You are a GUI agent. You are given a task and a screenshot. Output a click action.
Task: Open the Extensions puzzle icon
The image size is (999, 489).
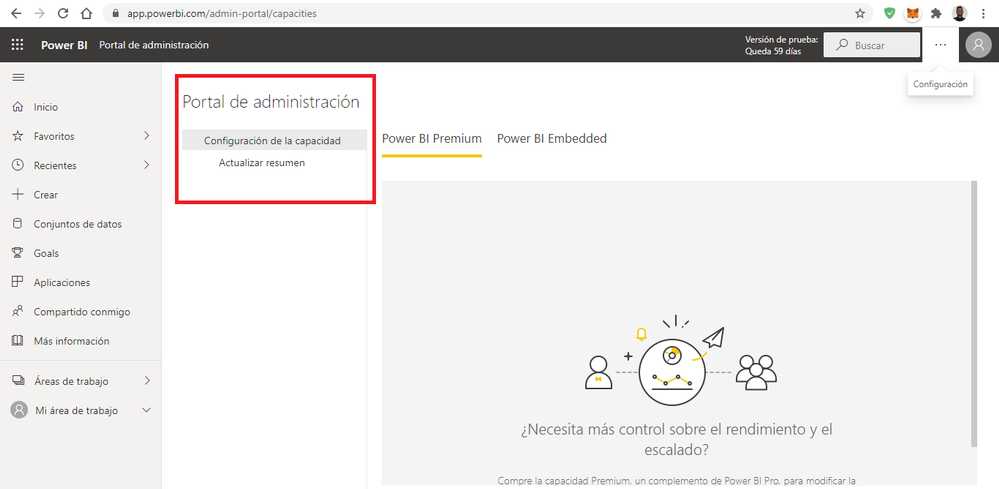(x=936, y=13)
